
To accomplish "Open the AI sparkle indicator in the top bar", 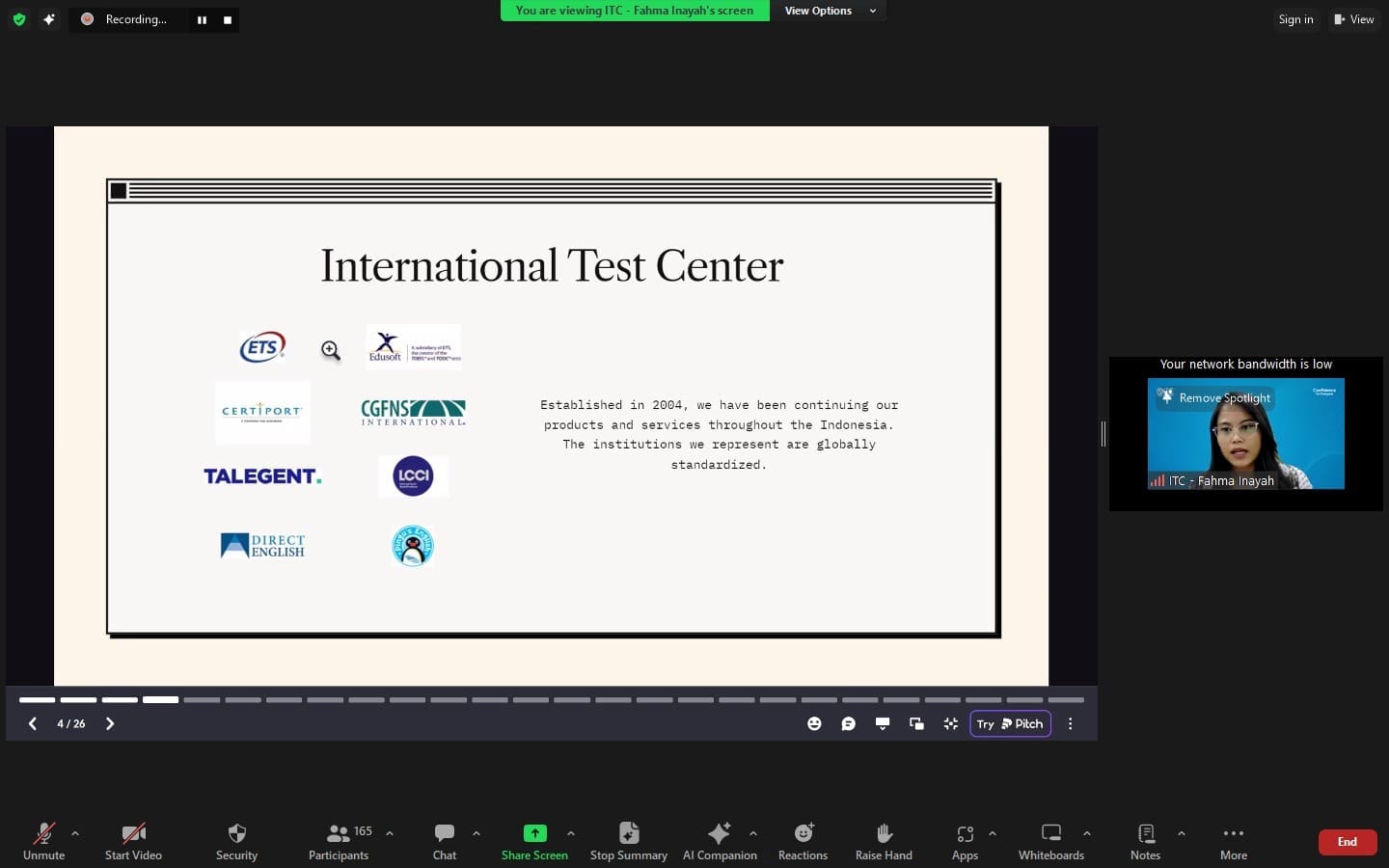I will [48, 19].
